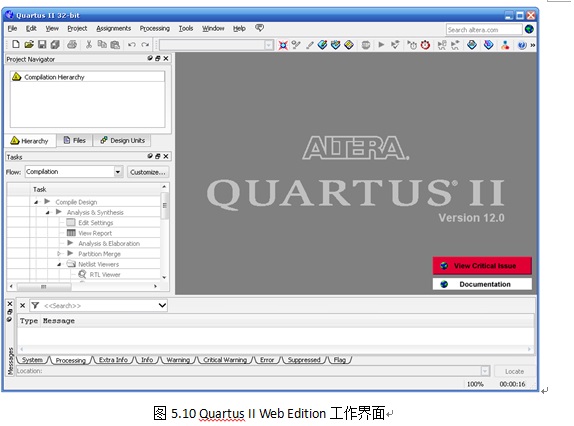Select the Analysis & Elaboration task row
Image resolution: width=574 pixels, height=426 pixels.
(104, 243)
